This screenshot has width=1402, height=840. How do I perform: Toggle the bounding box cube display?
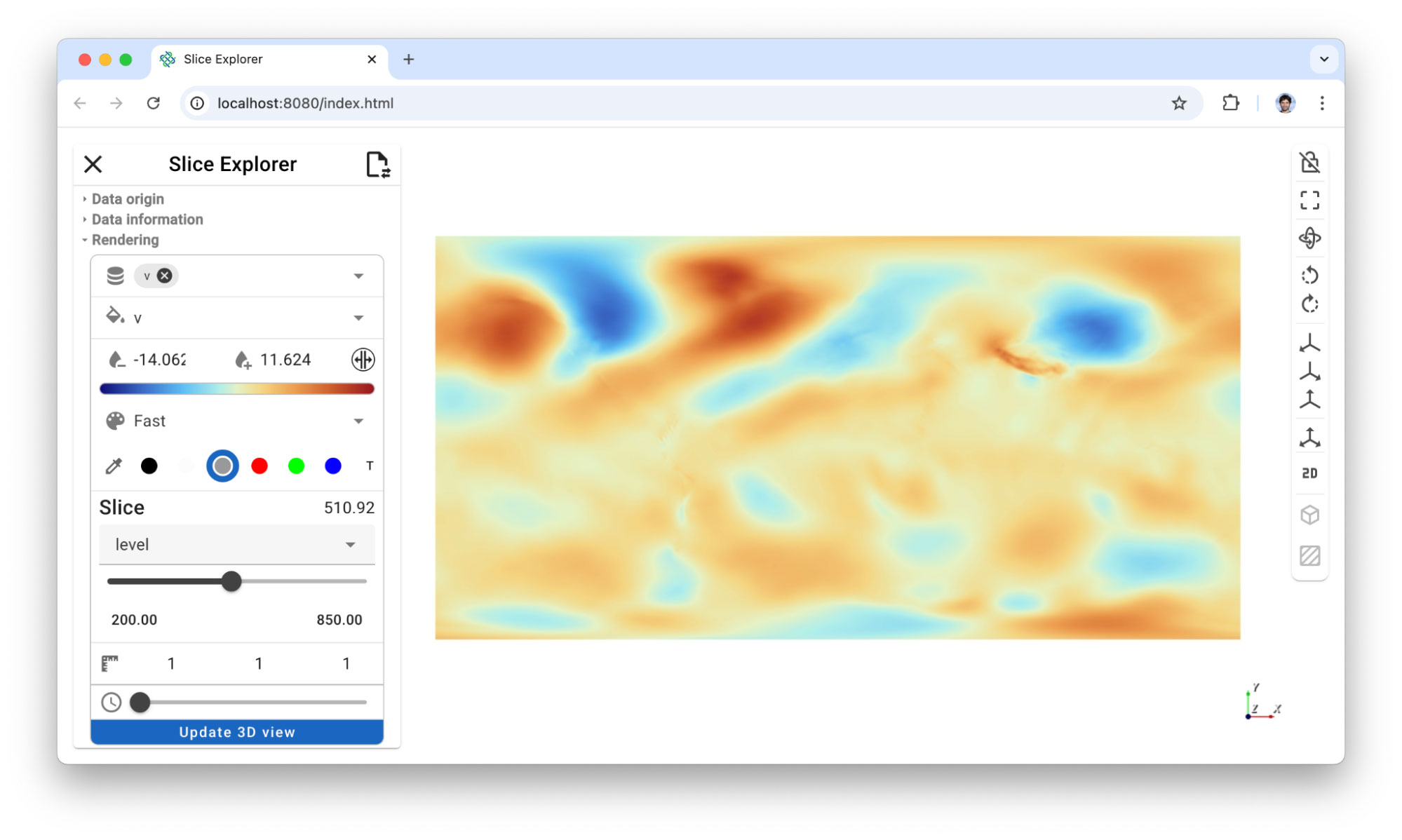1309,515
